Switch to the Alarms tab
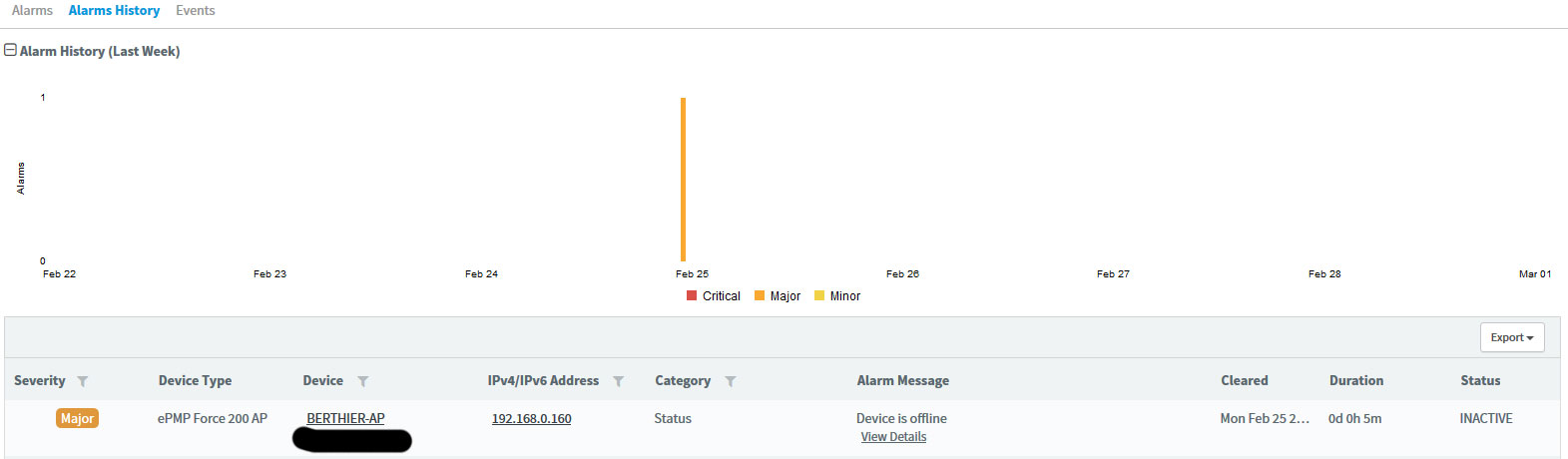The width and height of the screenshot is (1568, 459). [32, 10]
